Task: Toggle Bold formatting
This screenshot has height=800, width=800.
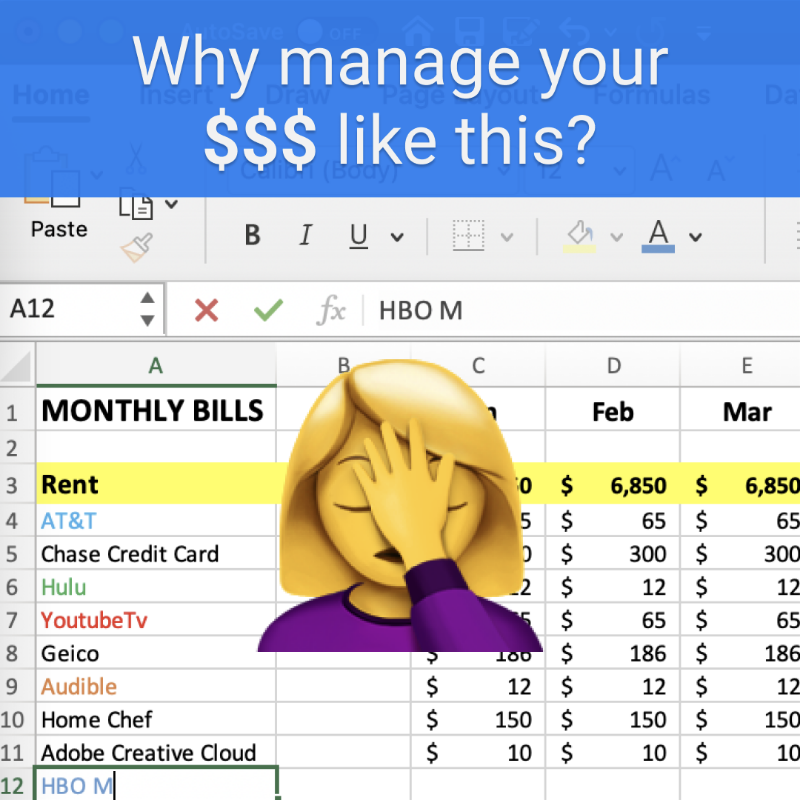Action: tap(252, 235)
